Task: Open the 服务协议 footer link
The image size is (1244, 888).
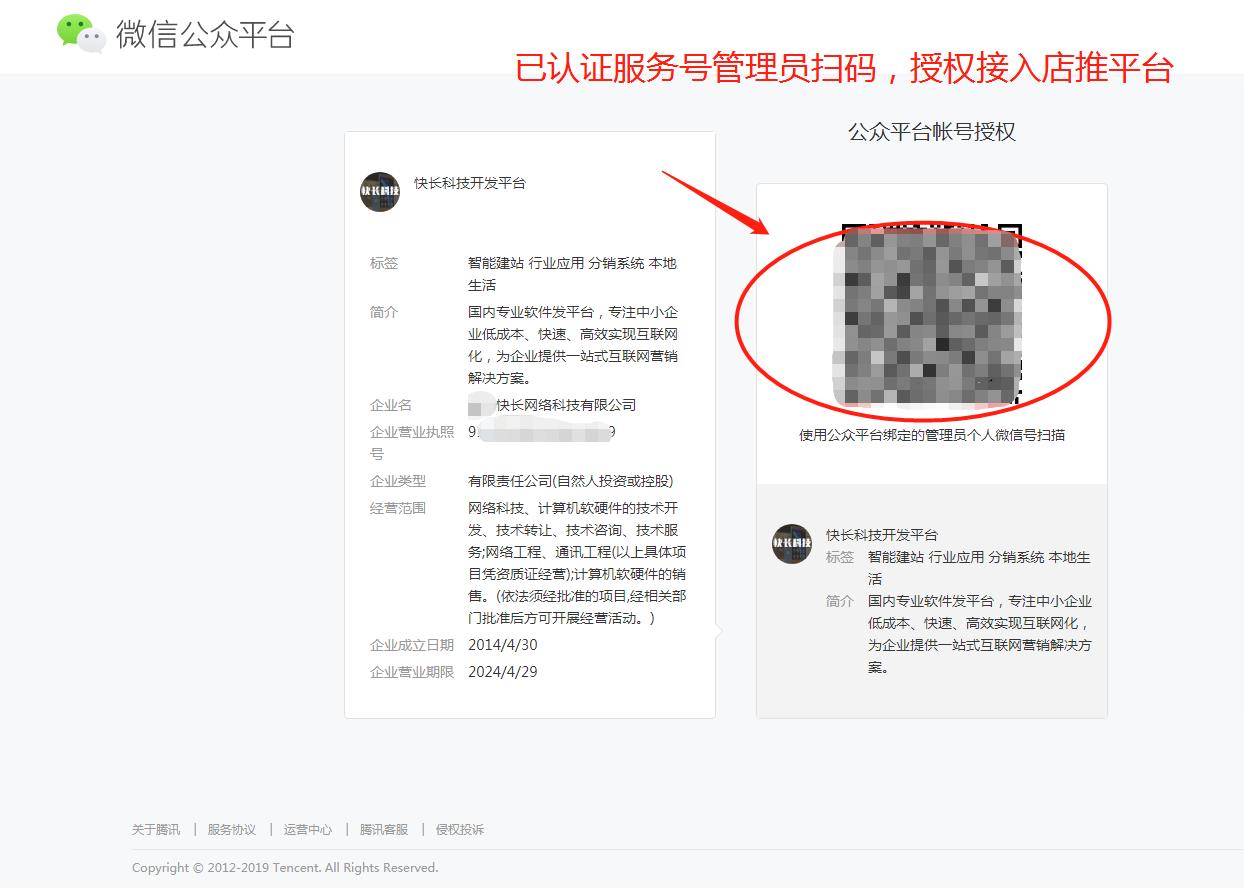Action: tap(232, 829)
